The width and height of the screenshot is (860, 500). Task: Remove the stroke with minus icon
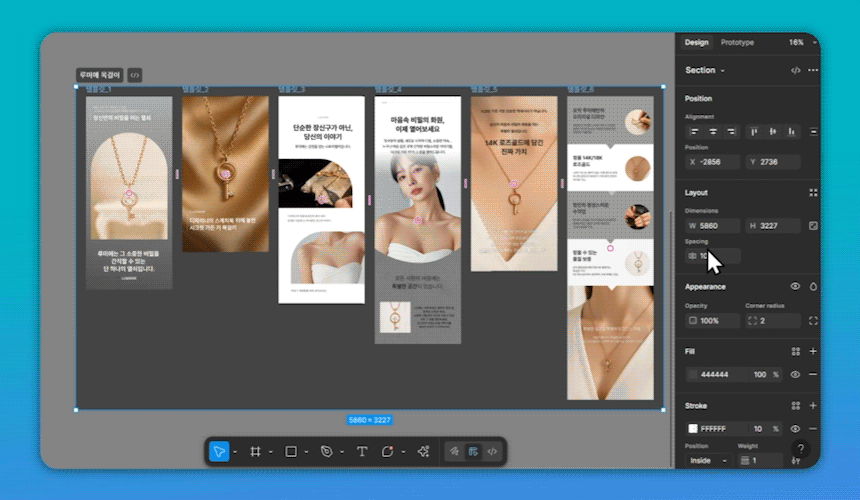click(812, 429)
